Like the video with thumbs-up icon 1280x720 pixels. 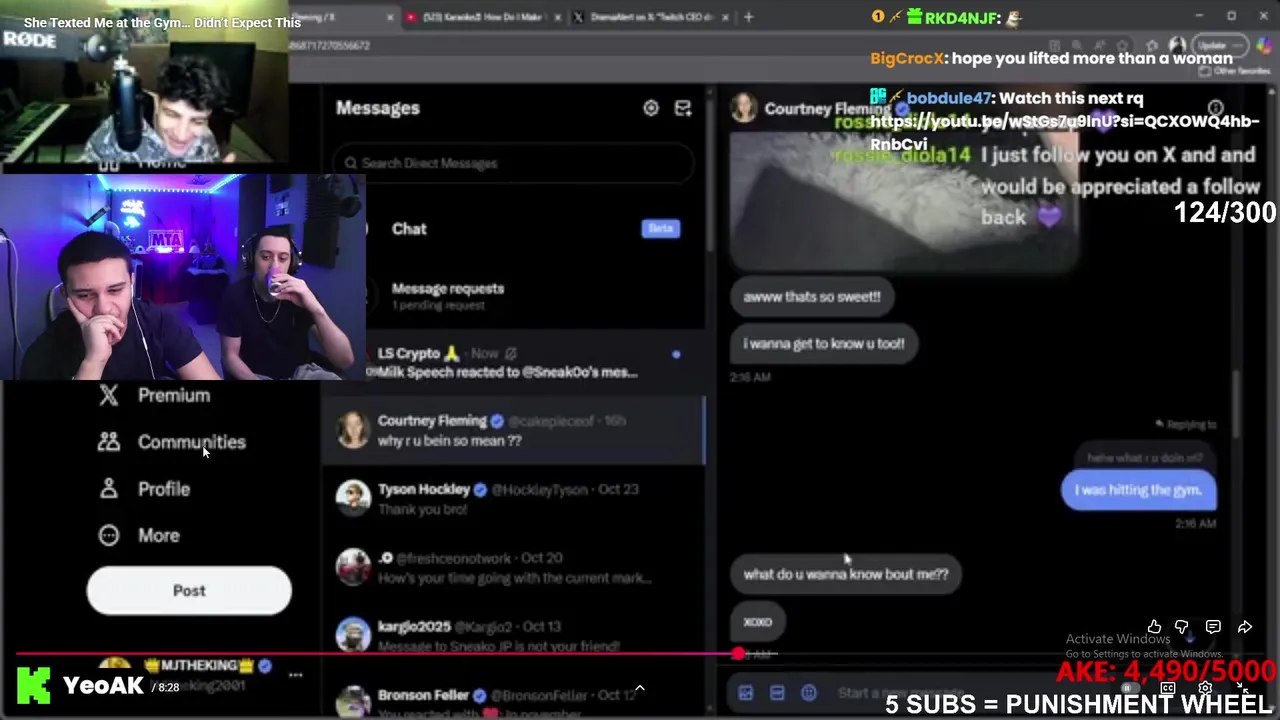point(1154,627)
